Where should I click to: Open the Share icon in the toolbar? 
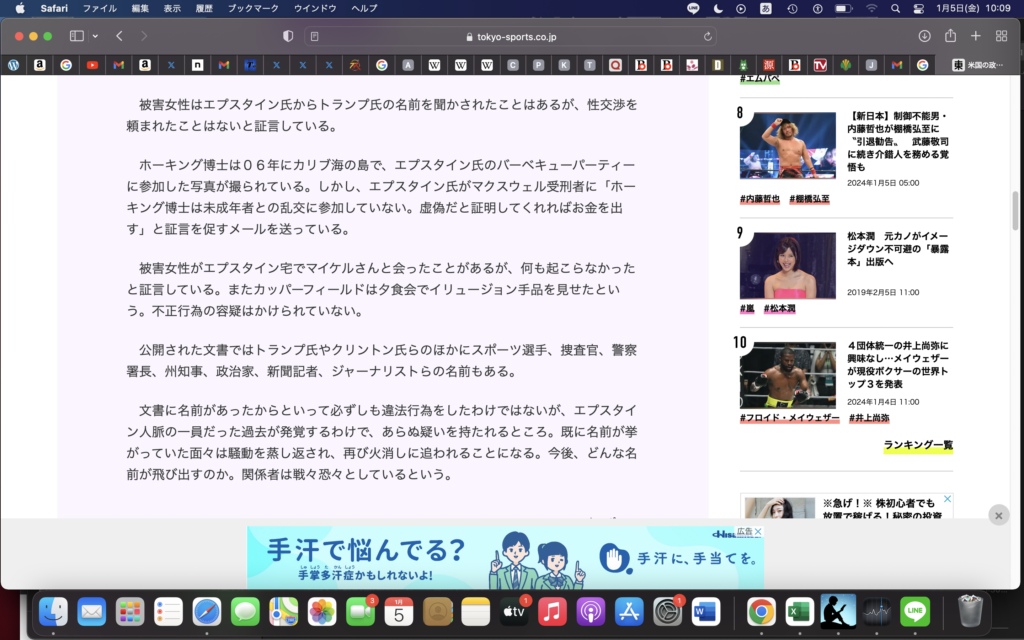click(x=950, y=36)
